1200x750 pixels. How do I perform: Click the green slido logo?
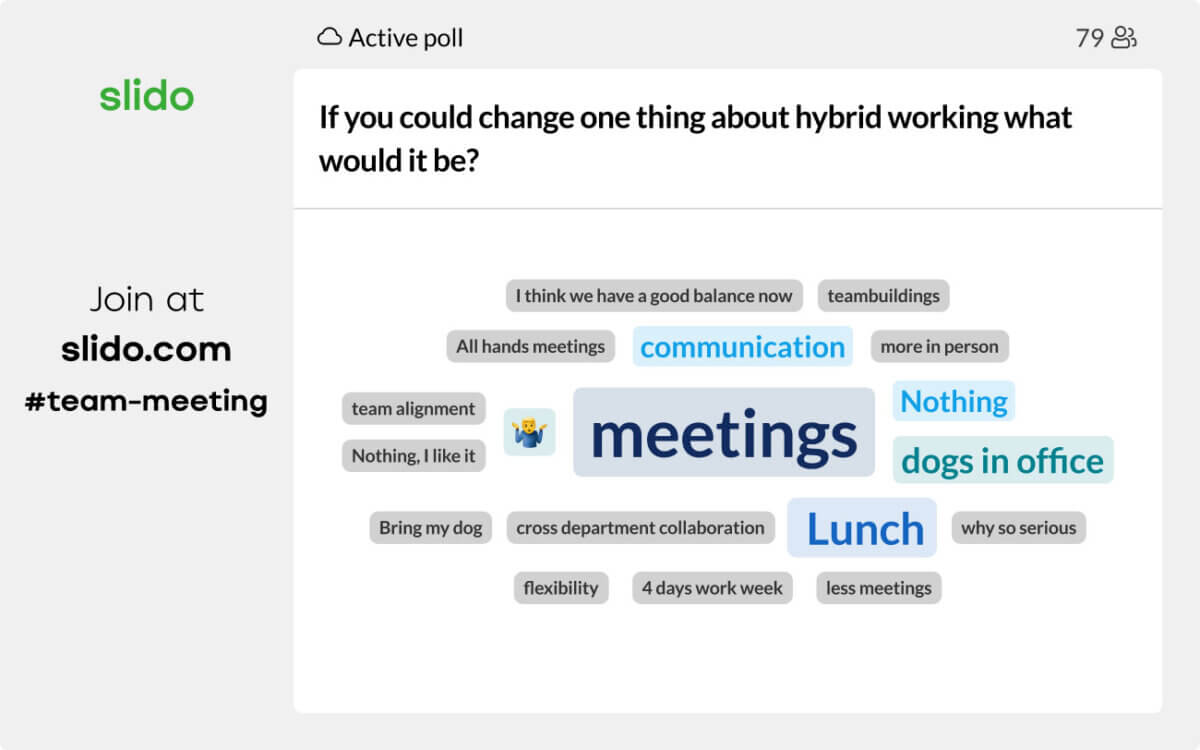coord(146,96)
